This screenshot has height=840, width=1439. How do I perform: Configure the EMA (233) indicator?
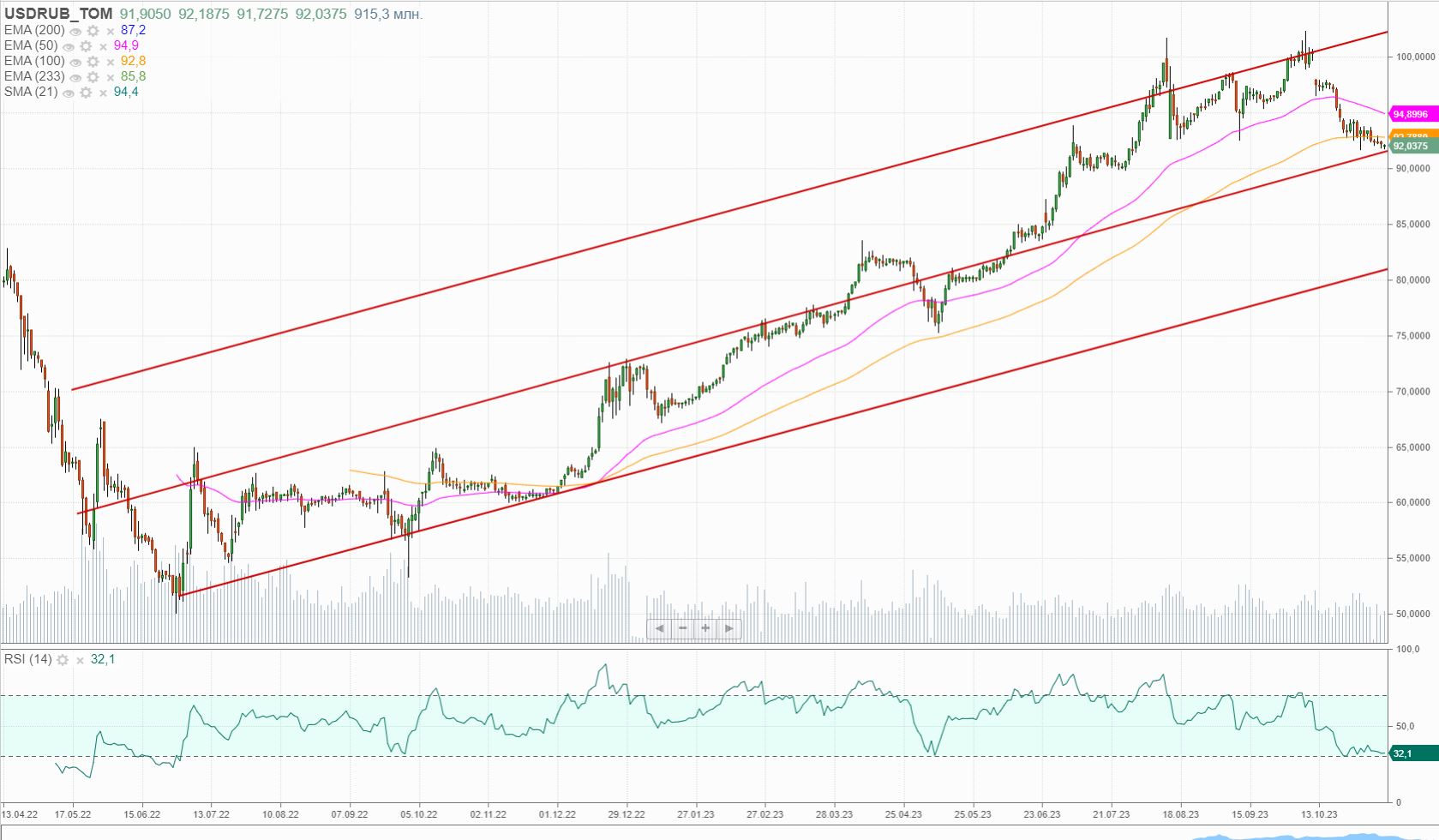tap(93, 77)
